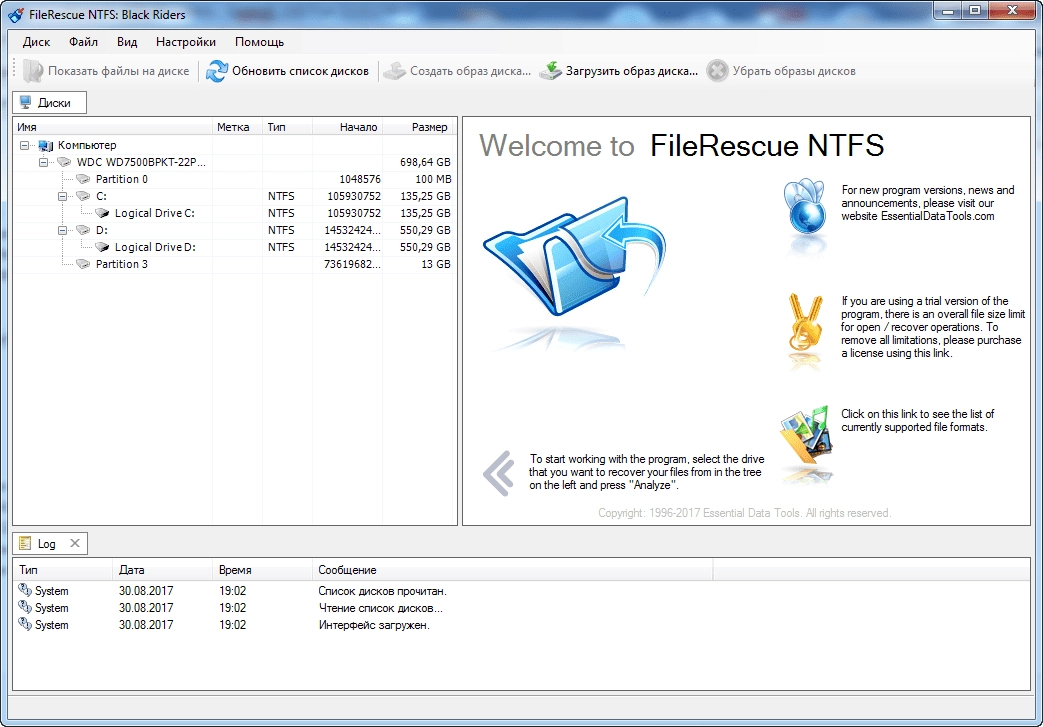The image size is (1043, 727).
Task: Click the WDC WD7500BPKT hard drive icon
Action: click(64, 162)
